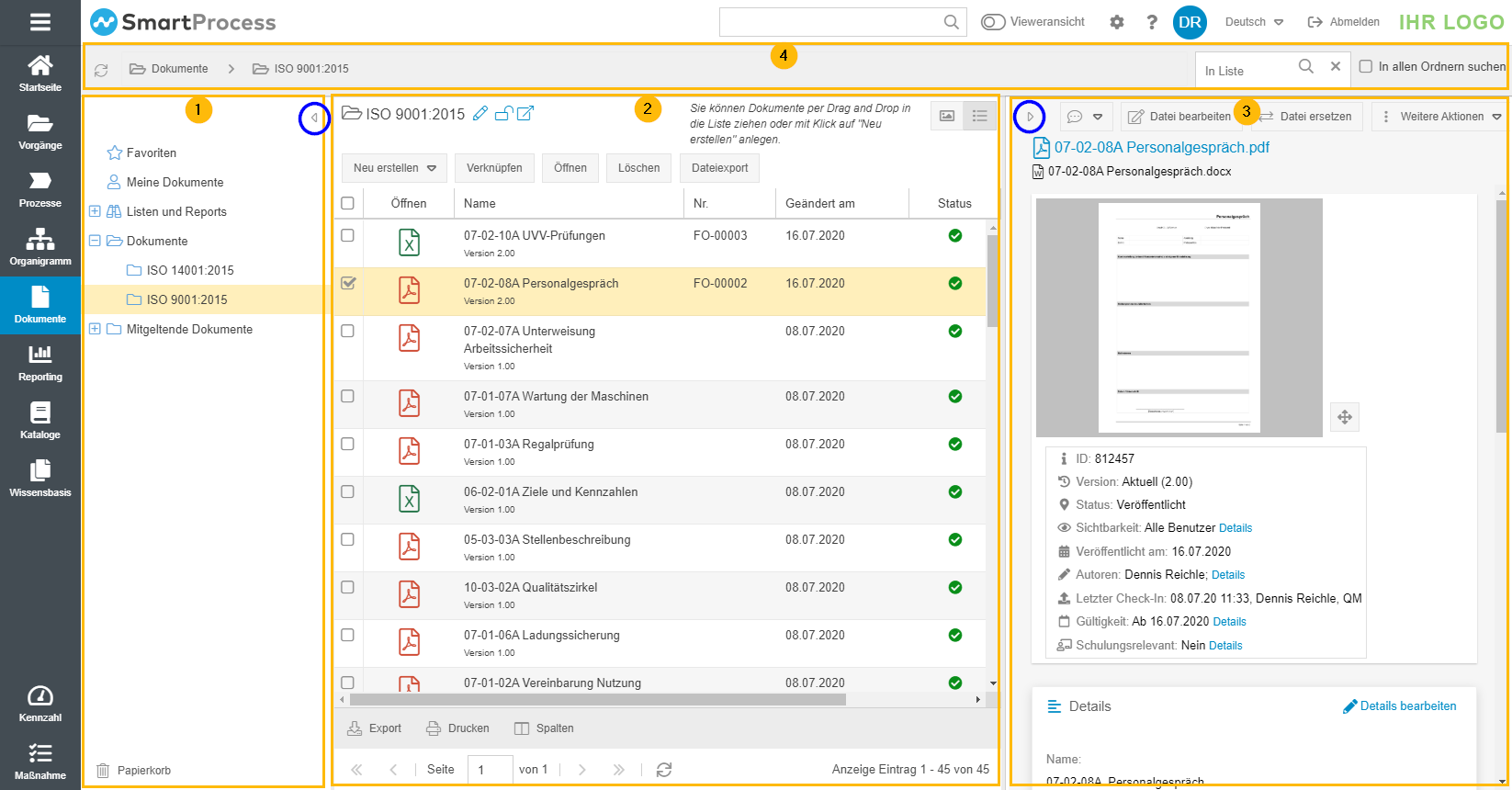
Task: Click the Details bearbeiten link
Action: (1399, 706)
